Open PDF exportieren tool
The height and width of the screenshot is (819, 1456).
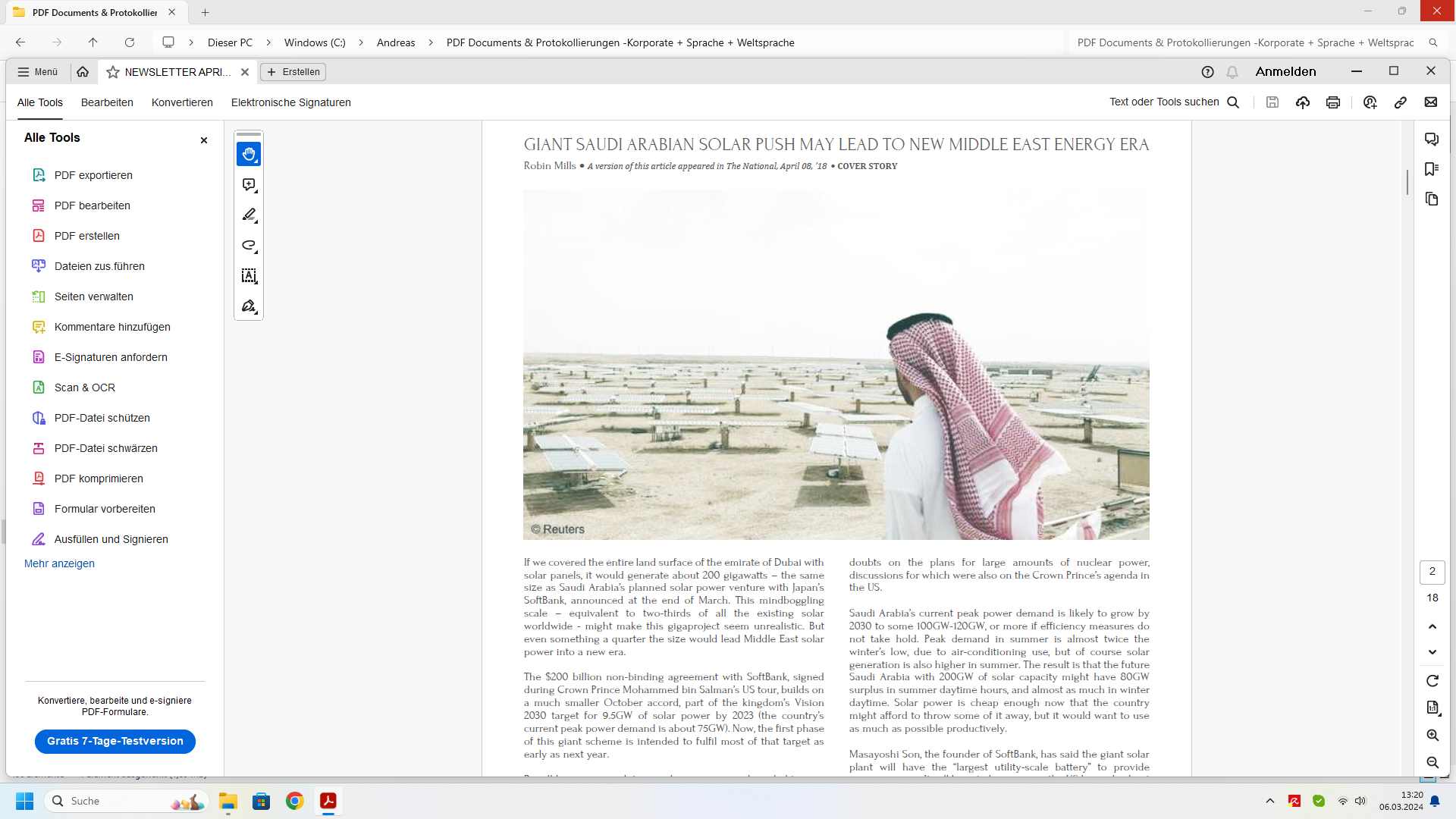pyautogui.click(x=93, y=175)
